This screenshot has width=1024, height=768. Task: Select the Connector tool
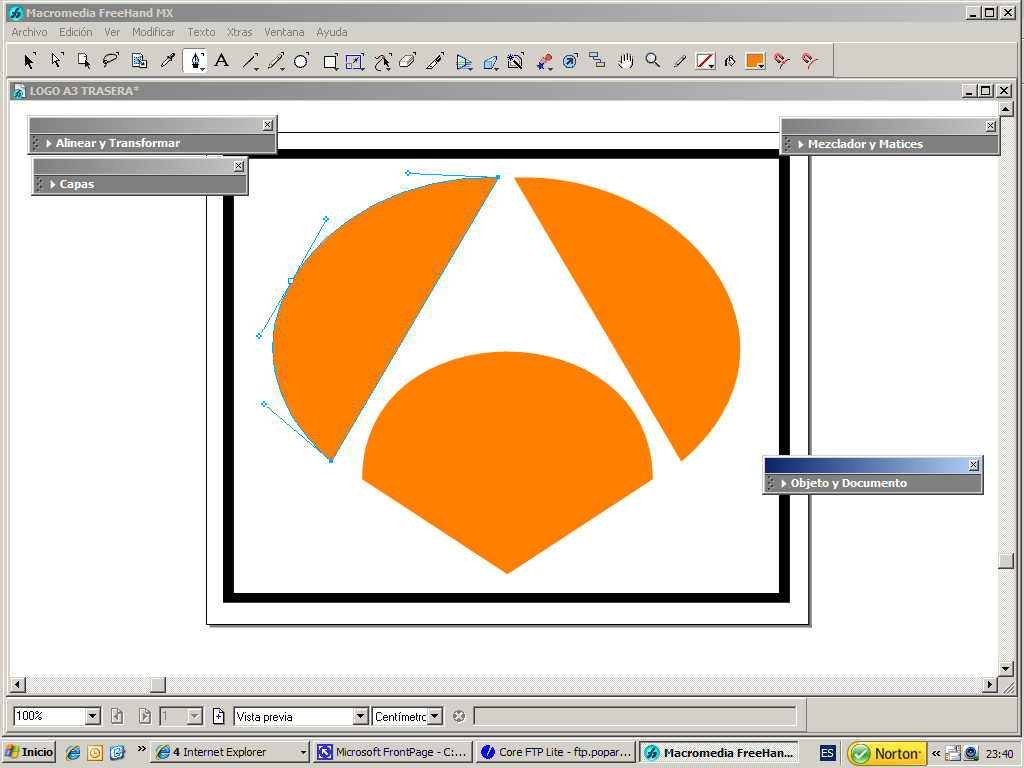click(x=597, y=61)
